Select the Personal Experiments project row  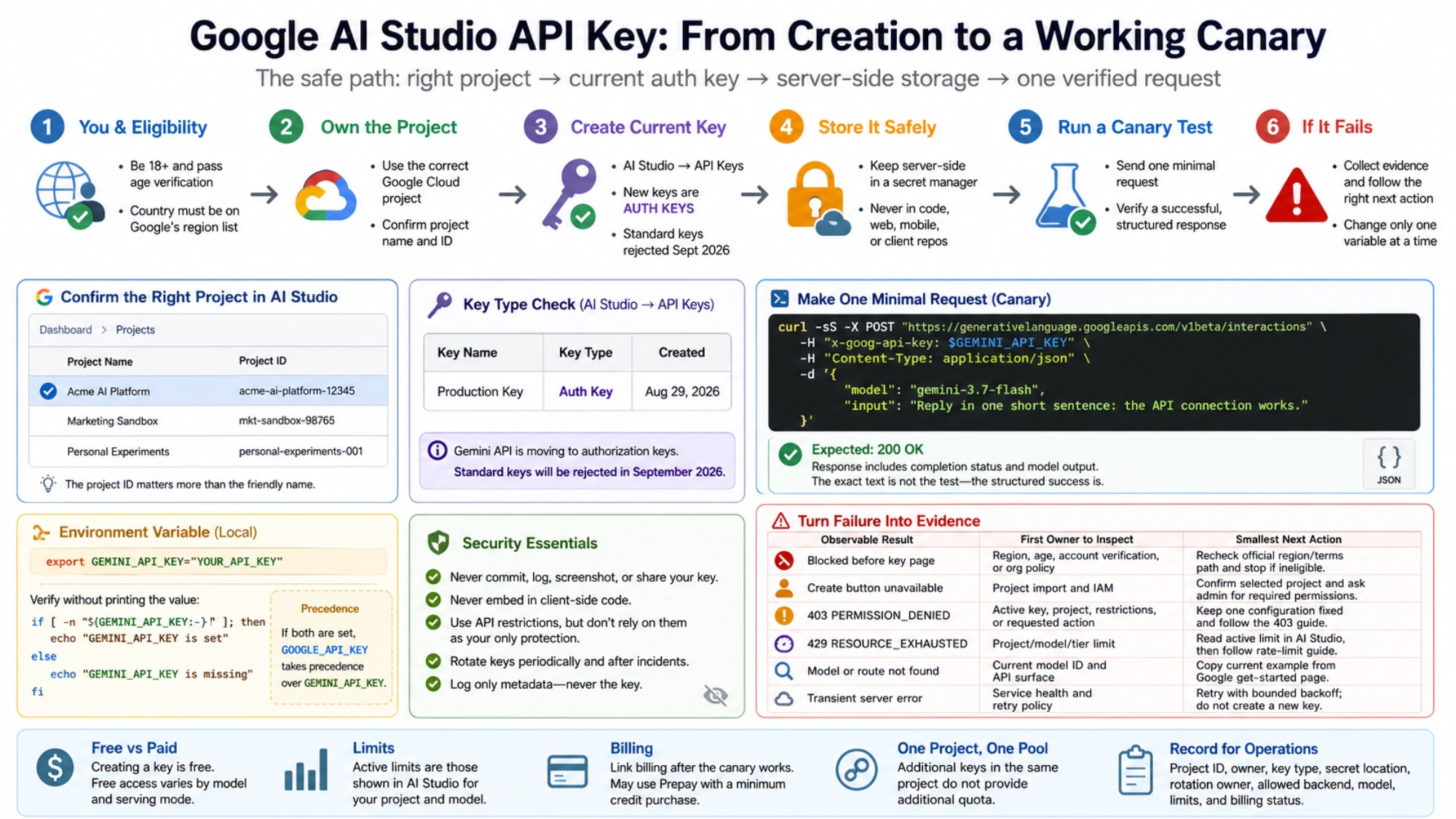click(x=208, y=451)
